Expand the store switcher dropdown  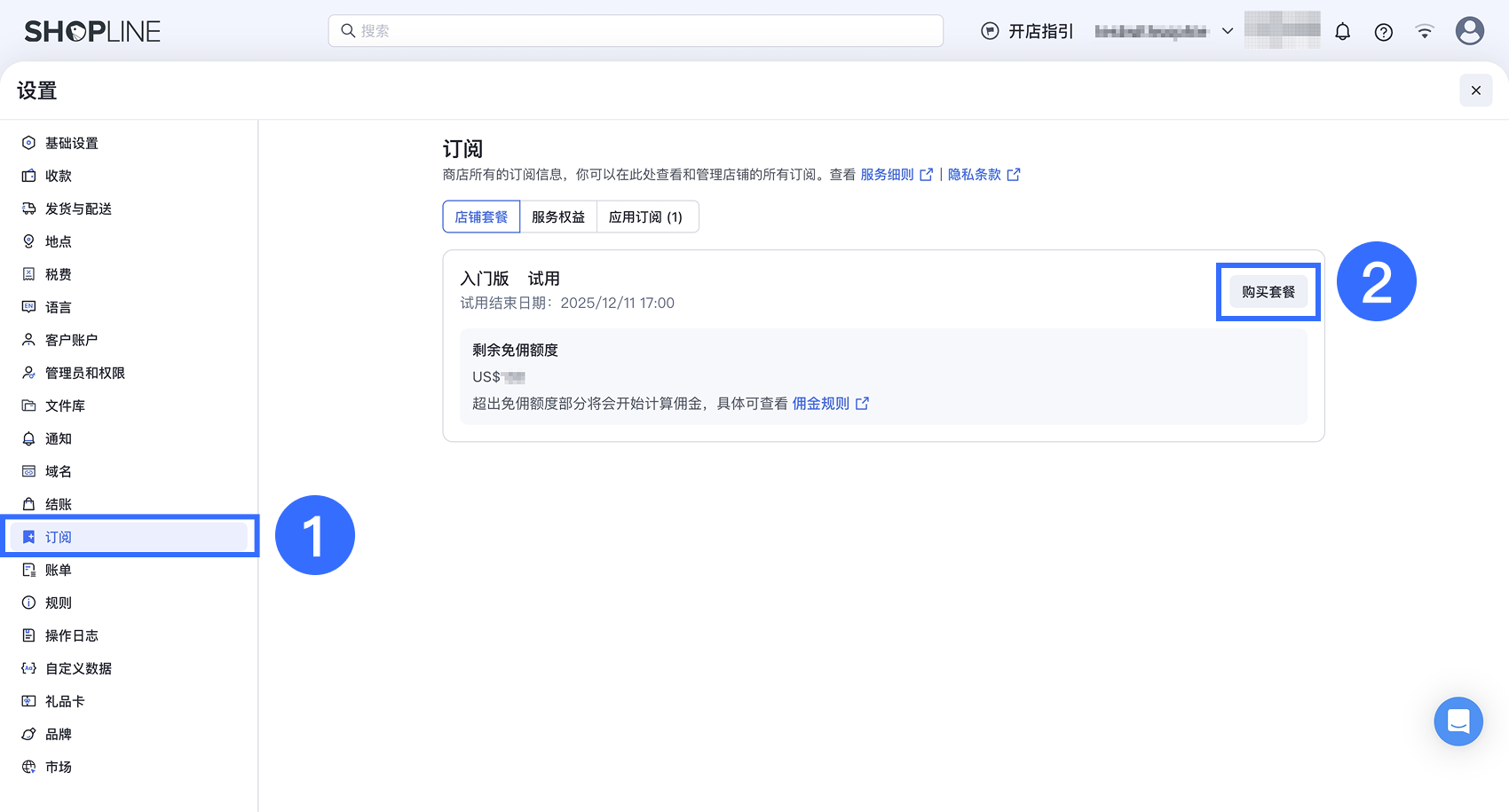click(1228, 30)
